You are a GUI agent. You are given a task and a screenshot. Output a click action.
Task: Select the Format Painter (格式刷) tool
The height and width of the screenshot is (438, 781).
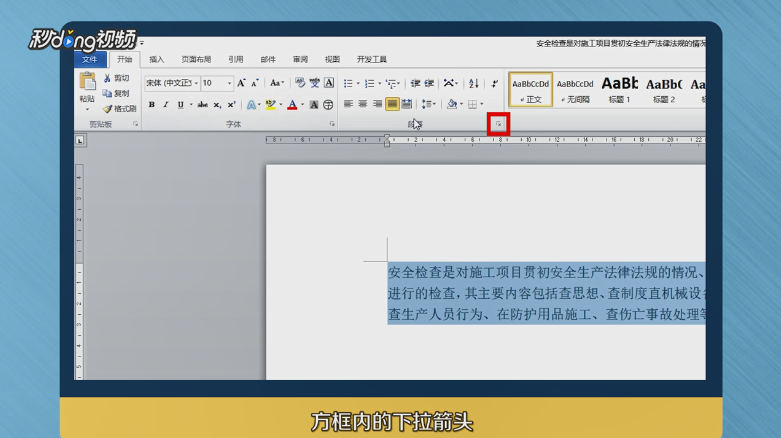[120, 109]
